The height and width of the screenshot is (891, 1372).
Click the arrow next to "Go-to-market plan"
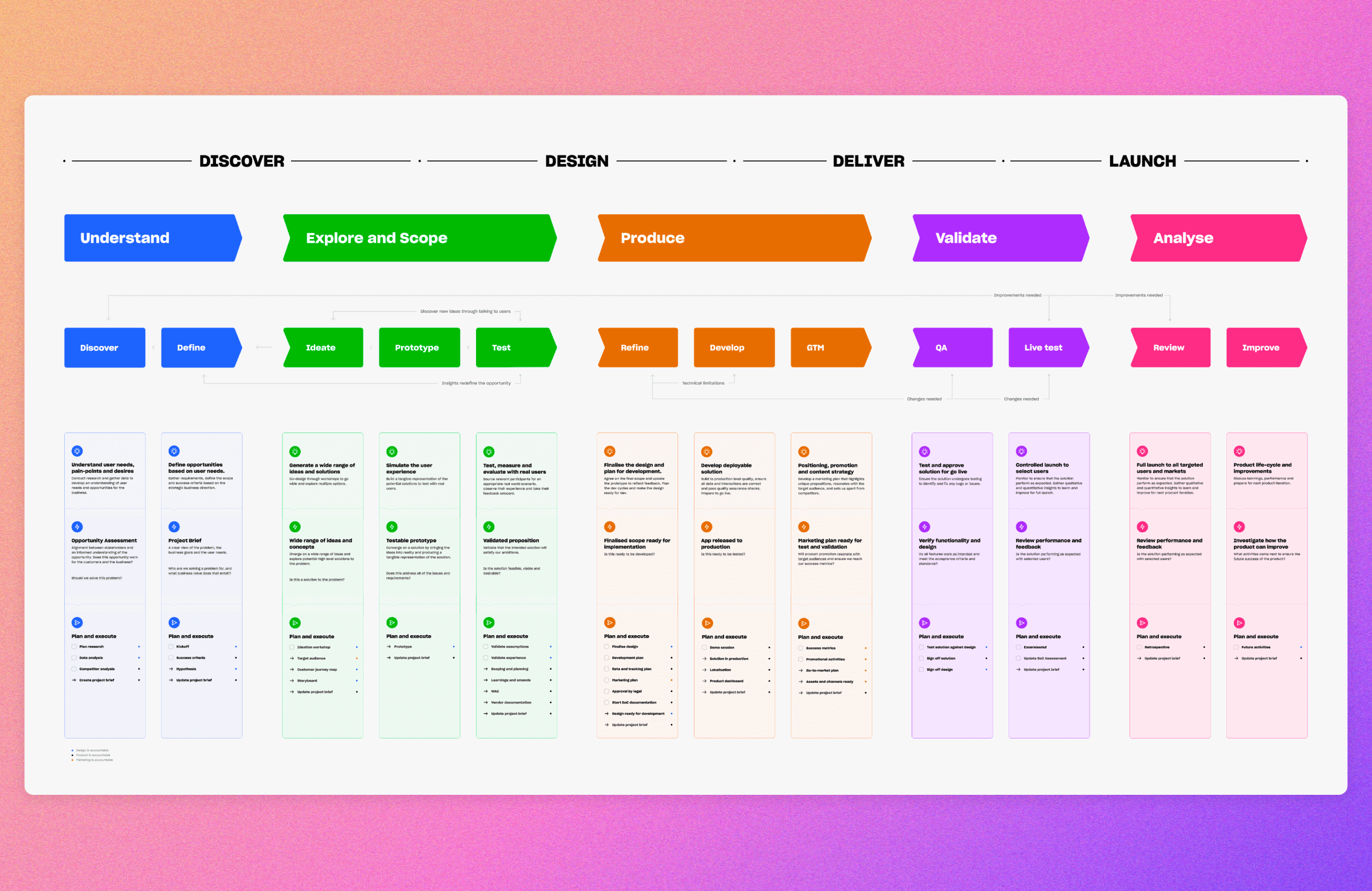pyautogui.click(x=800, y=670)
